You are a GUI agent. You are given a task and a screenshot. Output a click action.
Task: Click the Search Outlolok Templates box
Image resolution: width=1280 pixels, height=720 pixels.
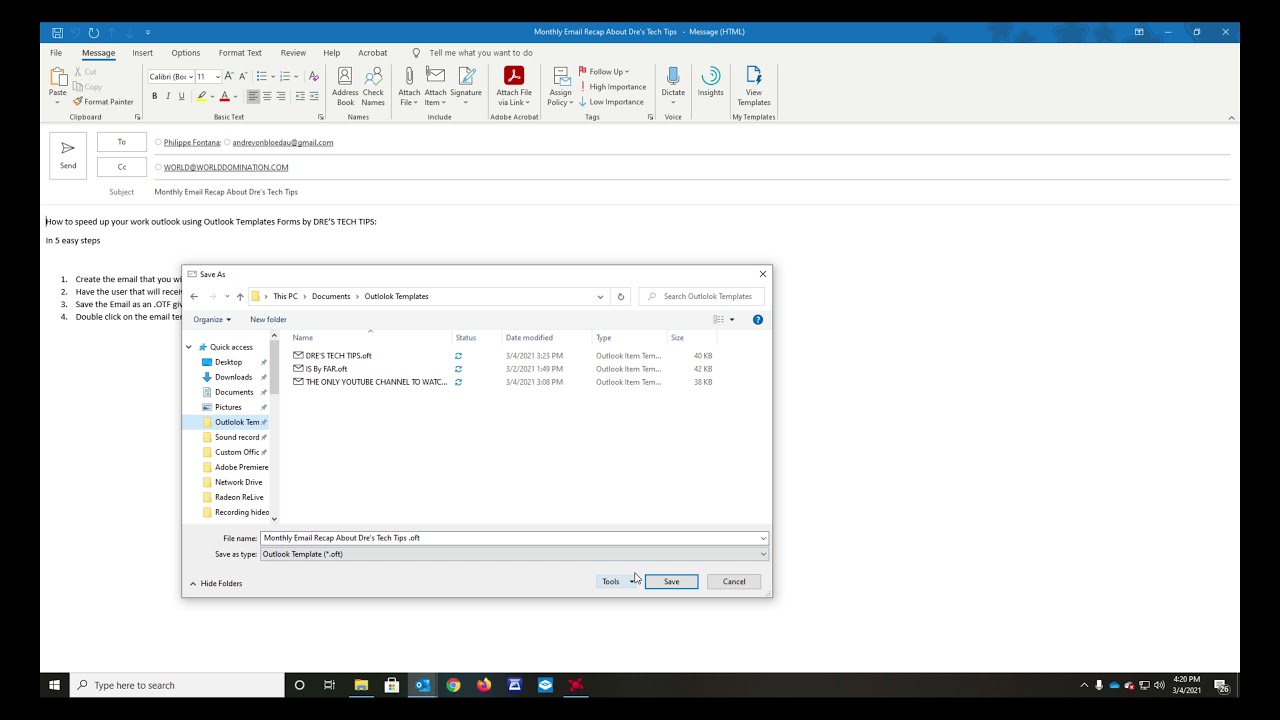(702, 296)
